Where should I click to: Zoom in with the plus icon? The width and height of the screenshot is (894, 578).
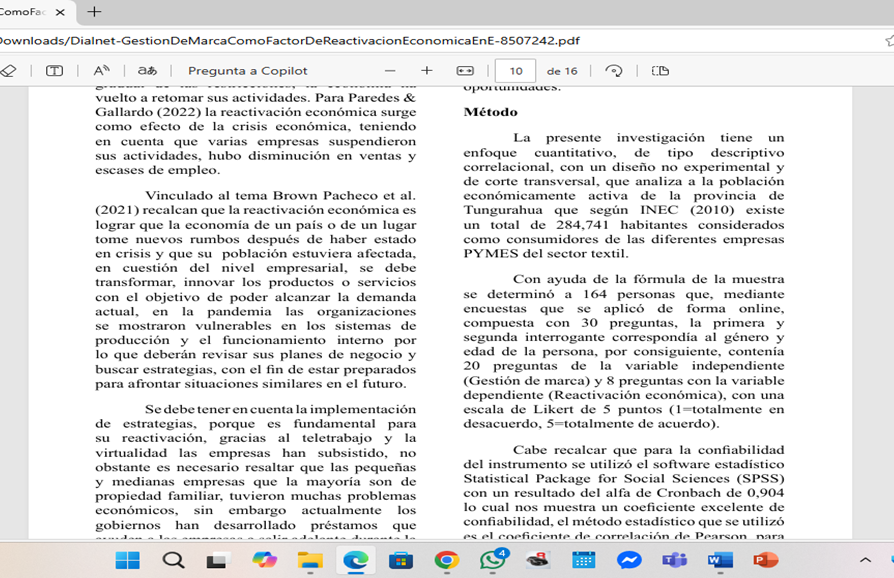(426, 71)
